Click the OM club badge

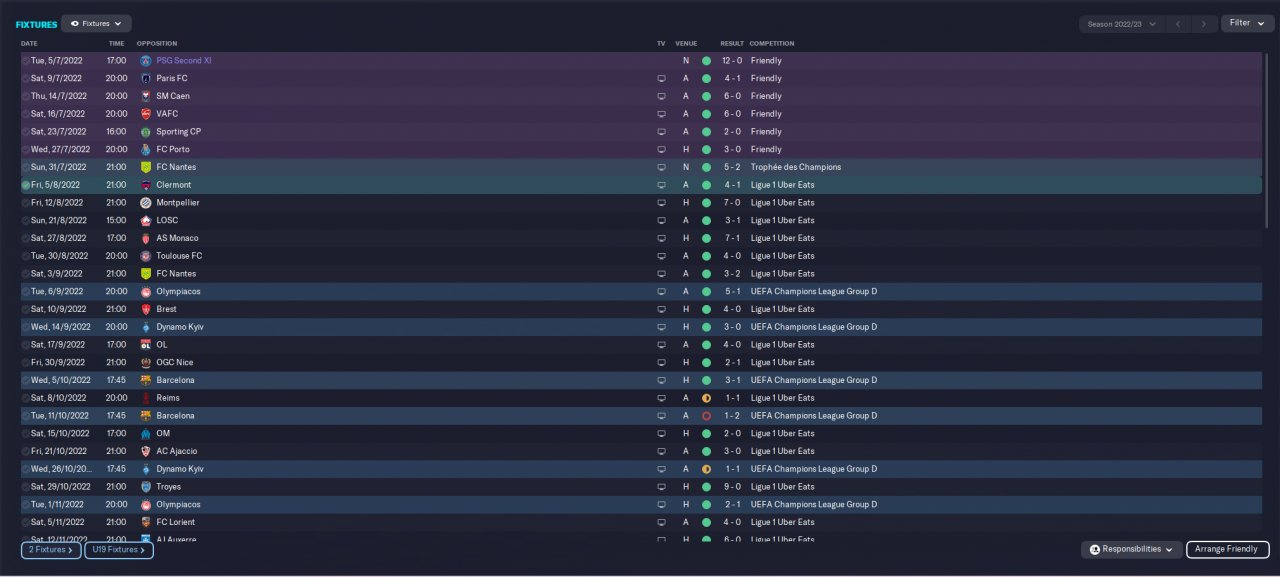(146, 434)
